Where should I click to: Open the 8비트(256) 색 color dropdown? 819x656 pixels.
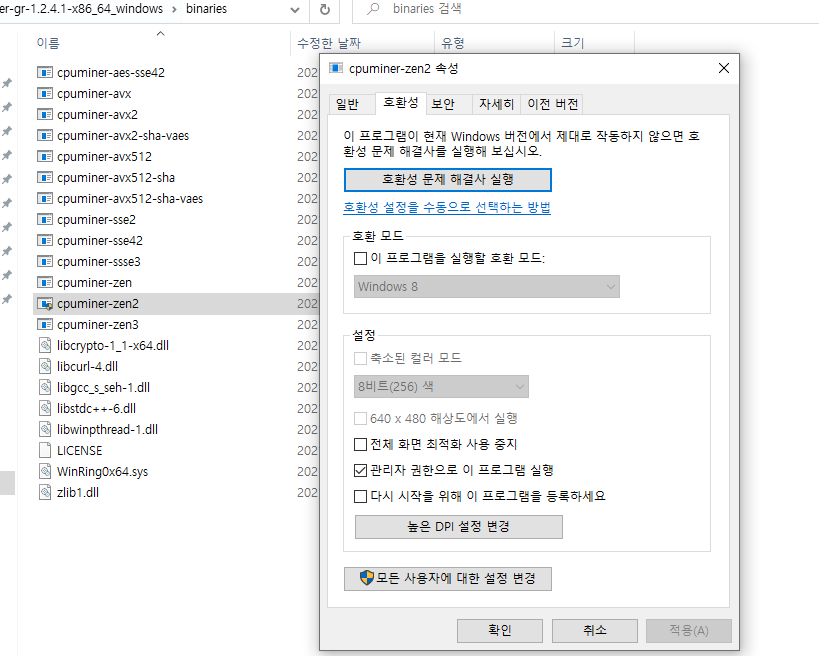click(441, 386)
